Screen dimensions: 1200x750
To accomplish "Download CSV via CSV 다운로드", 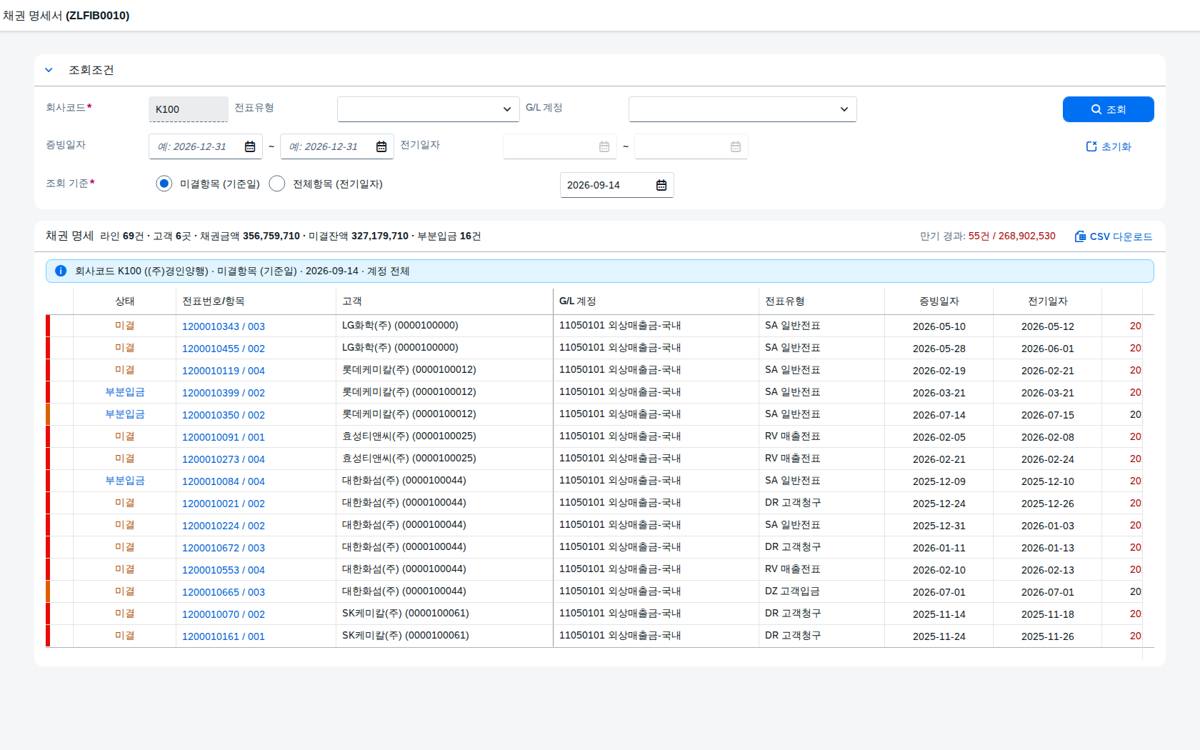I will [1113, 237].
